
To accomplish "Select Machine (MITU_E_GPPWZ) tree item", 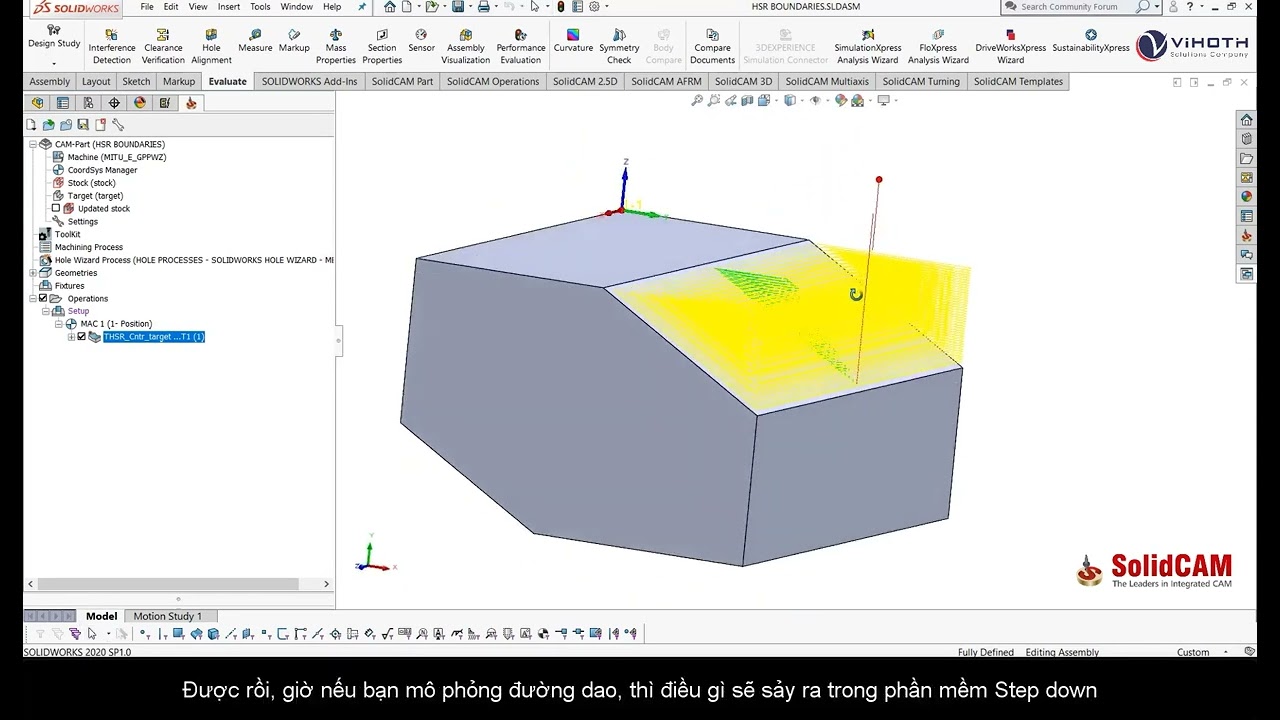I will click(x=110, y=157).
